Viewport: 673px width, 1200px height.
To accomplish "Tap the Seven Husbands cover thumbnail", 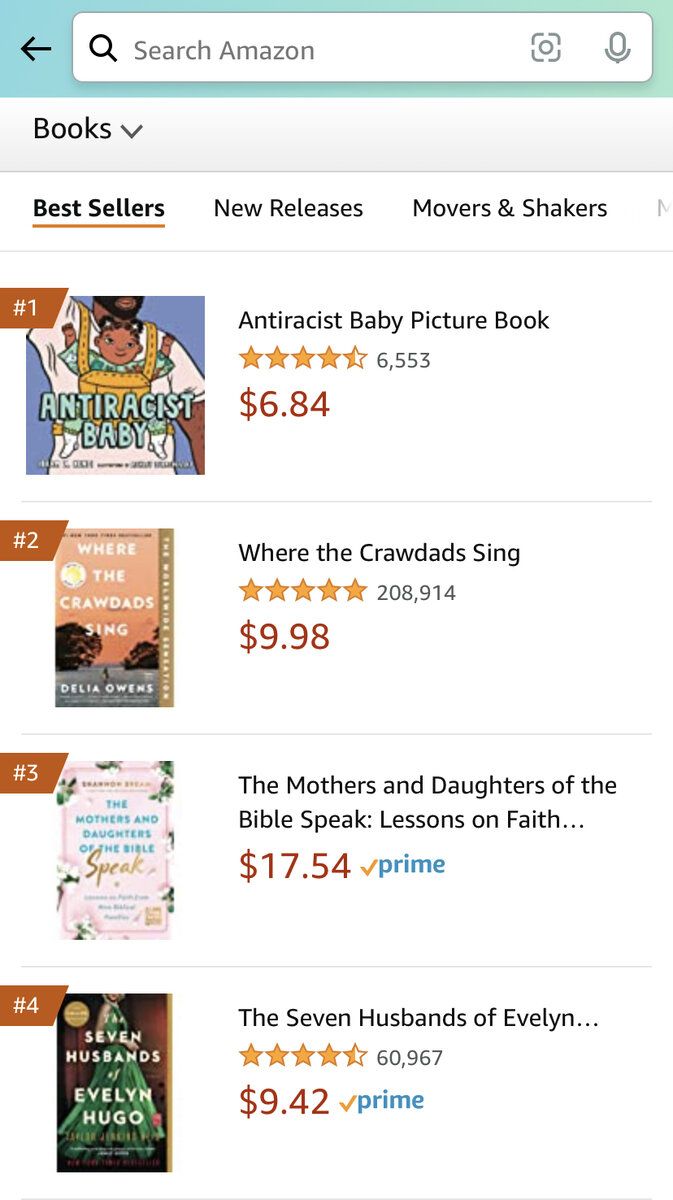I will [114, 1082].
